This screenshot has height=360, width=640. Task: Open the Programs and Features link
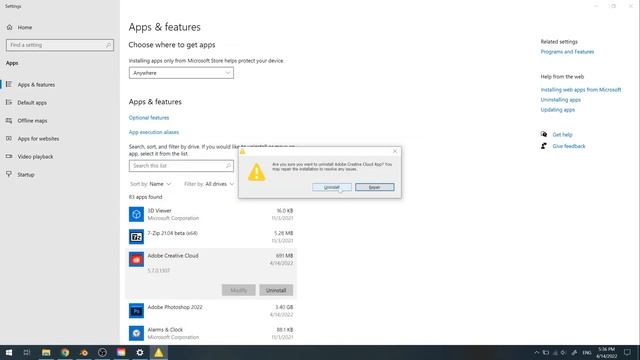point(567,52)
